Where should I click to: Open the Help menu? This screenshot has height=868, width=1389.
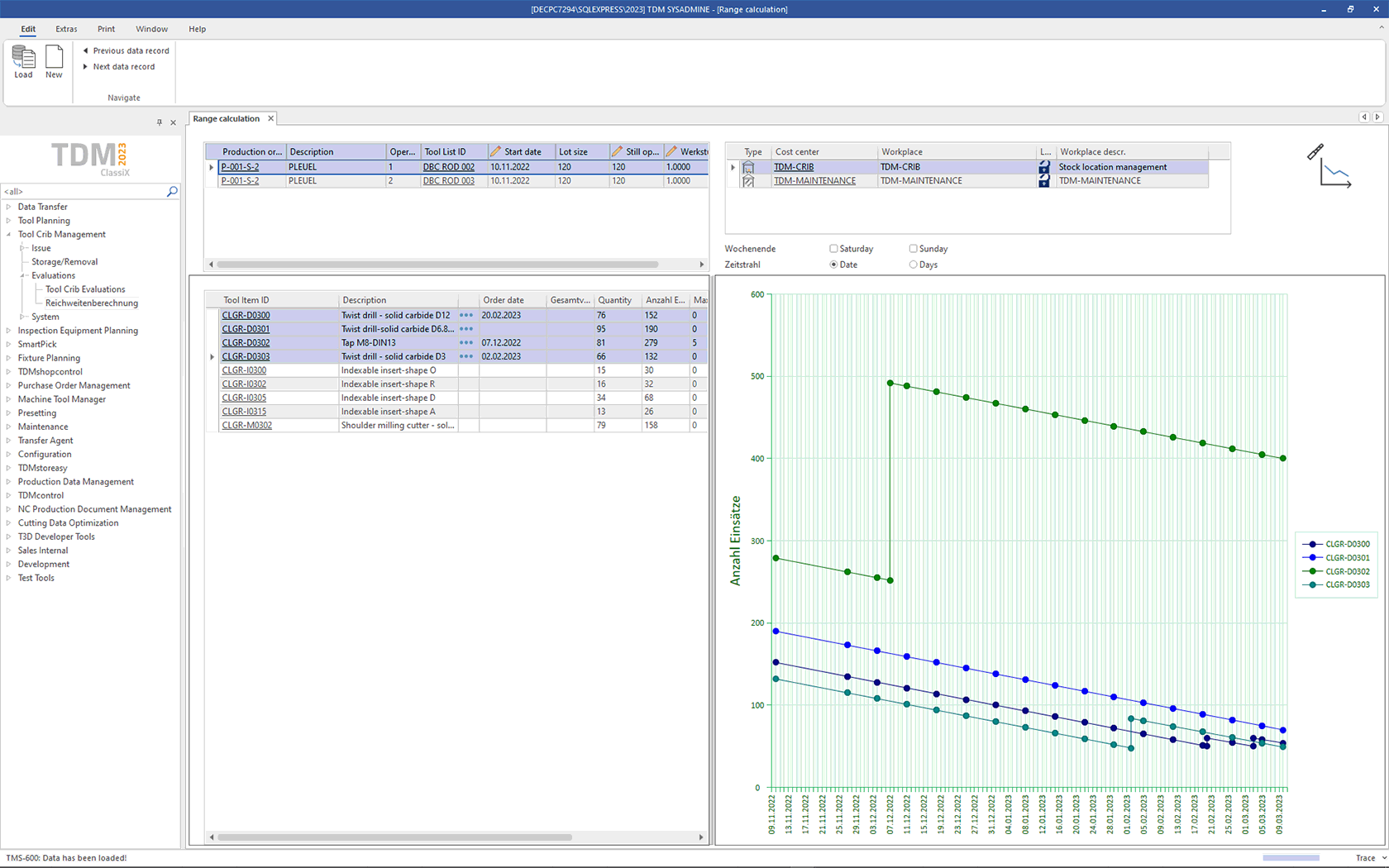click(x=197, y=29)
